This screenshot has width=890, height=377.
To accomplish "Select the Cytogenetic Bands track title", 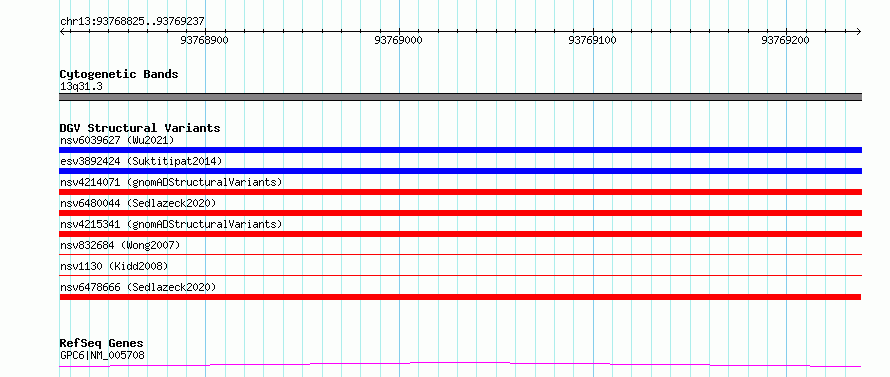I will pyautogui.click(x=119, y=74).
